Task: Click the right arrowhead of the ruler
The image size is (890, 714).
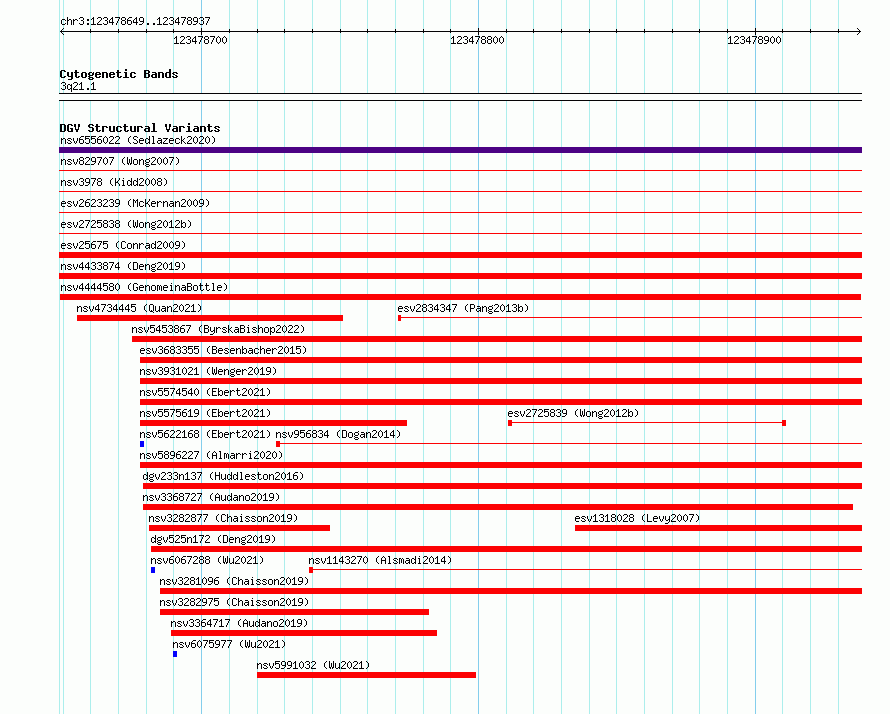Action: [859, 32]
